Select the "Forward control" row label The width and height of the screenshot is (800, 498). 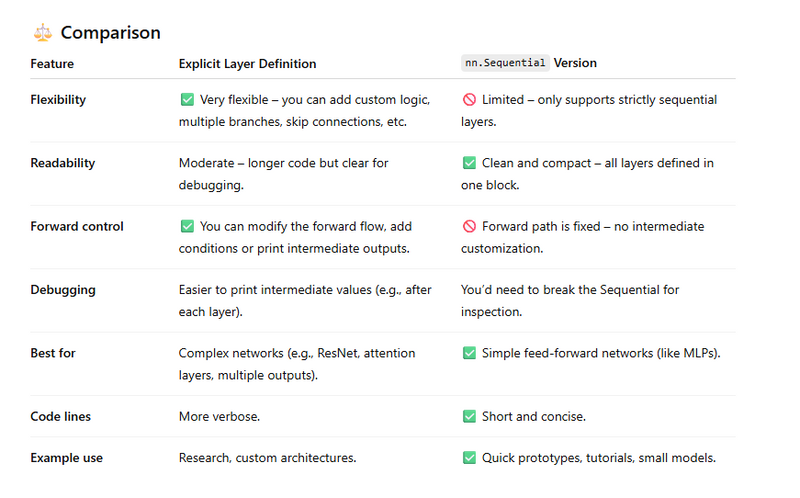pos(77,227)
